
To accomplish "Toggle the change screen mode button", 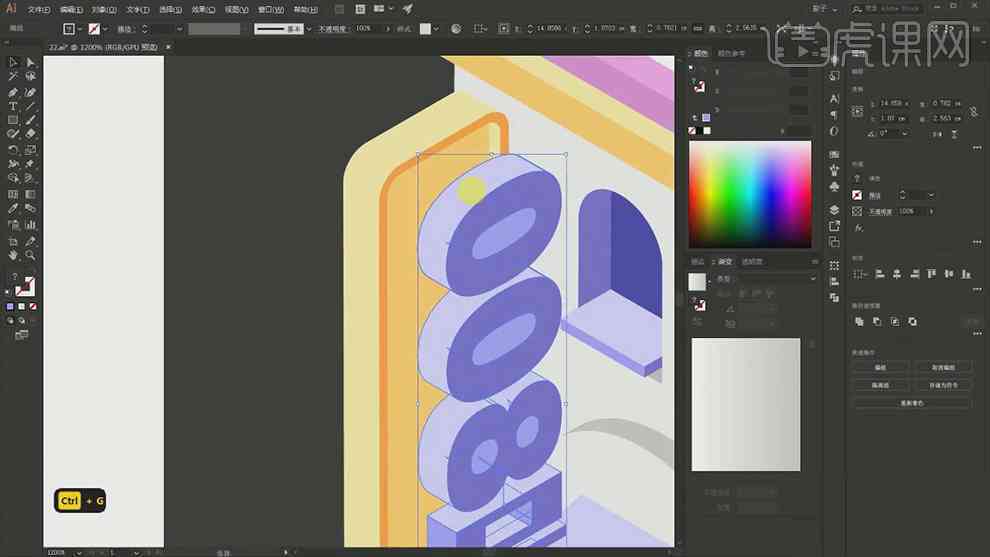I will pos(21,335).
